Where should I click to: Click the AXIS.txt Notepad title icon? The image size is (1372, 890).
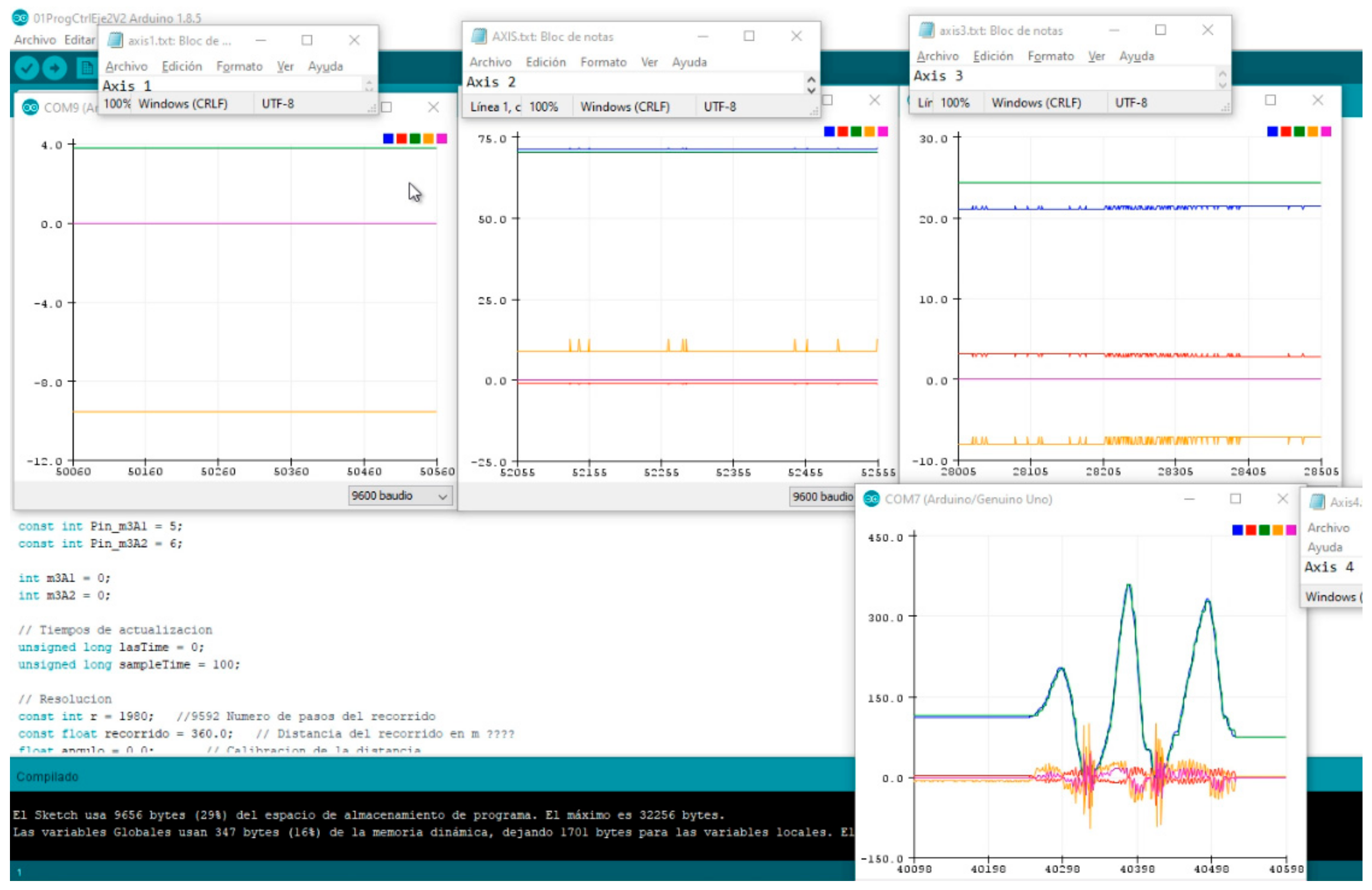point(479,36)
